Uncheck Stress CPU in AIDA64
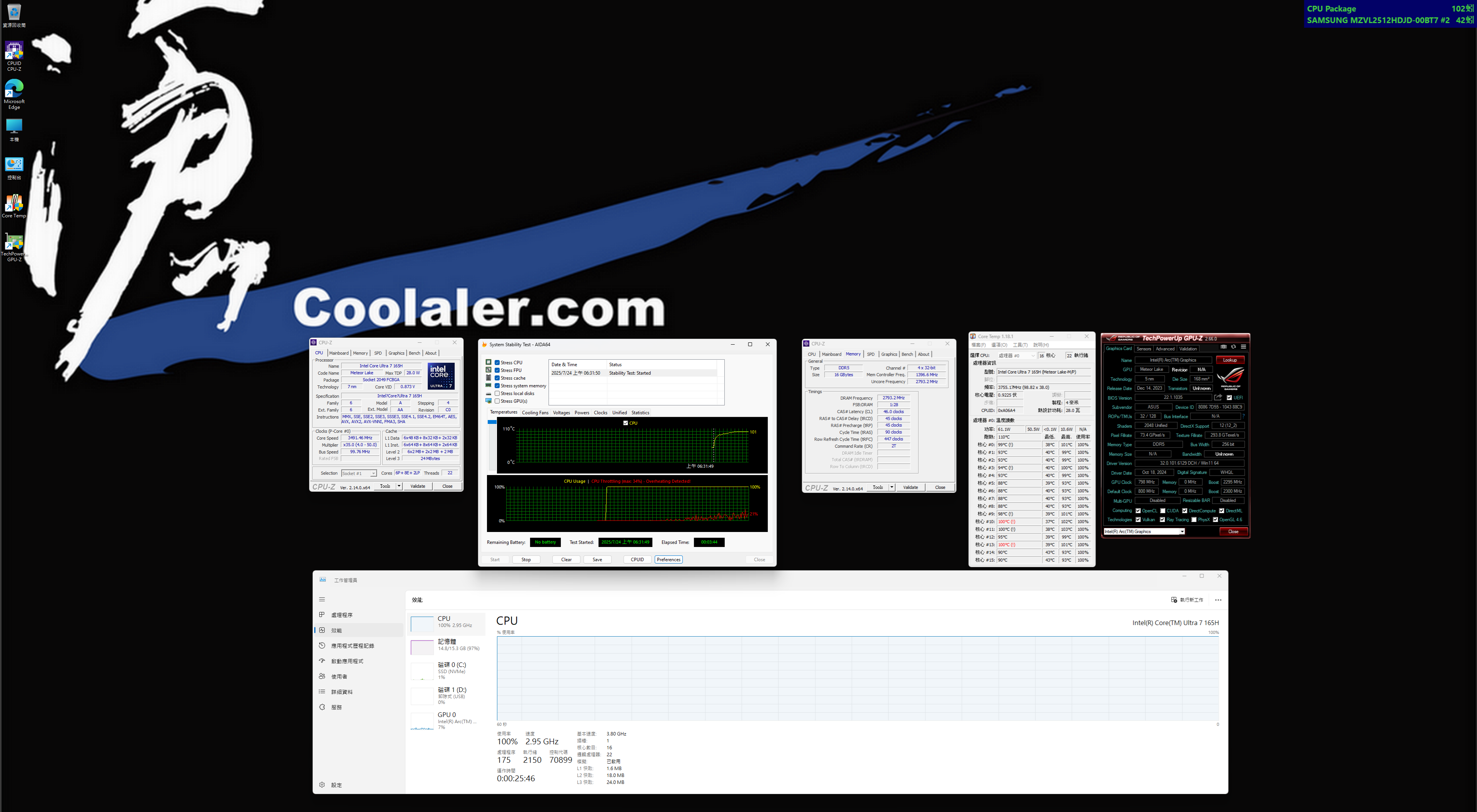This screenshot has height=812, width=1477. click(x=497, y=362)
